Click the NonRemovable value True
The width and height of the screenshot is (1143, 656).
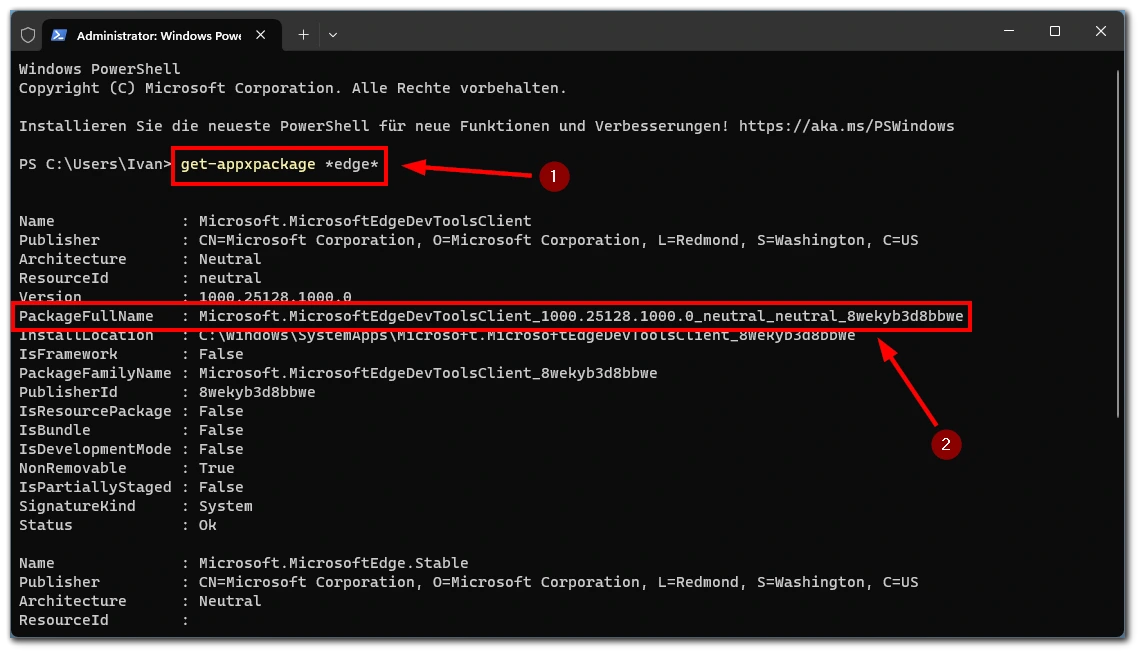pyautogui.click(x=216, y=469)
